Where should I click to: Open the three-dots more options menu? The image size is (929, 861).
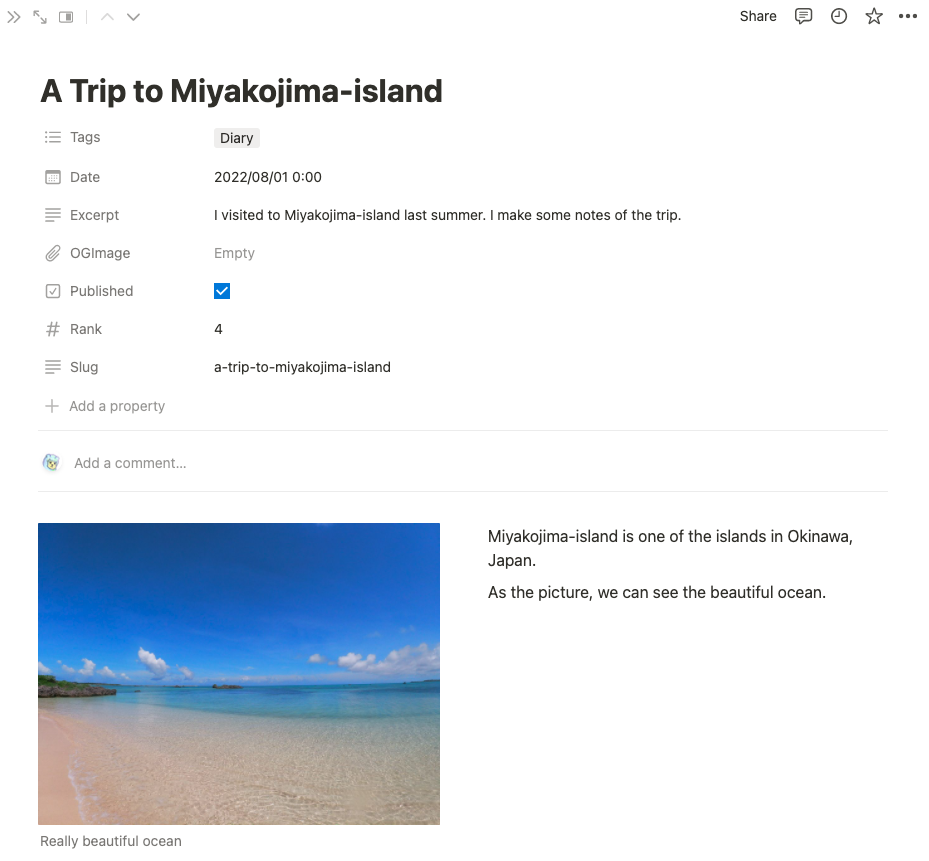click(908, 17)
